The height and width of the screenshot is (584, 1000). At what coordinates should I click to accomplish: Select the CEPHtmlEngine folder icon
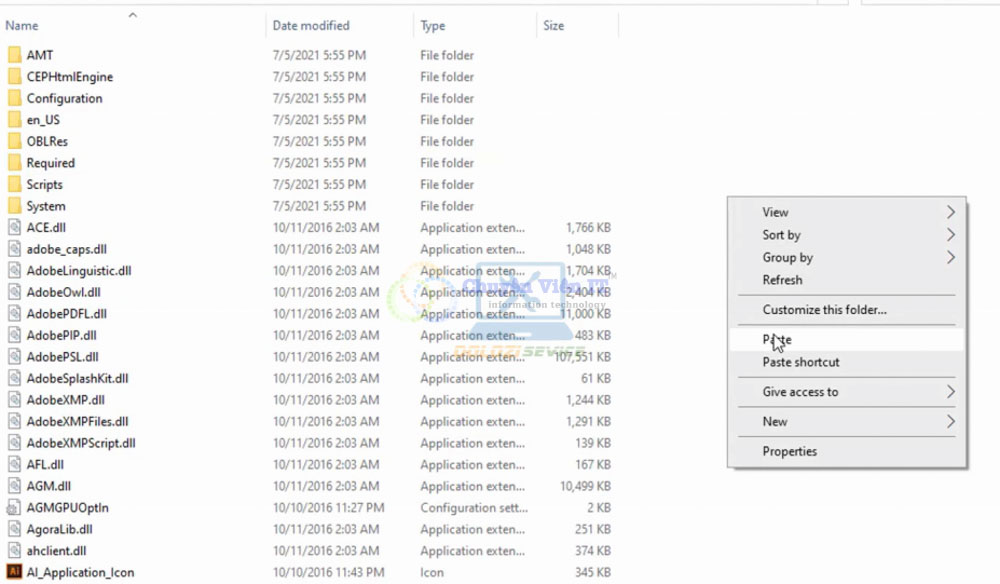pos(14,77)
